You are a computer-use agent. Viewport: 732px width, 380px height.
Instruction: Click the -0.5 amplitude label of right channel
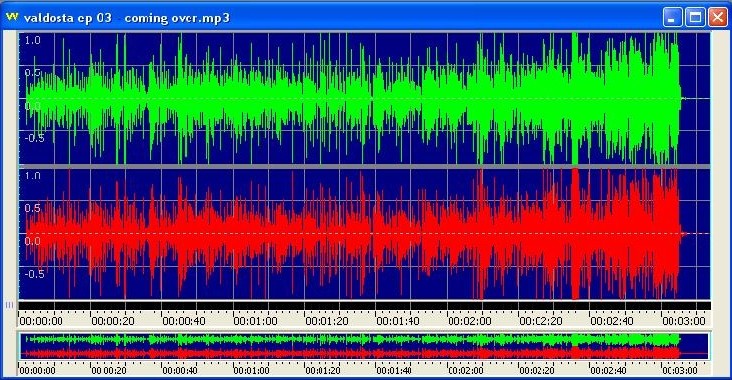point(34,274)
